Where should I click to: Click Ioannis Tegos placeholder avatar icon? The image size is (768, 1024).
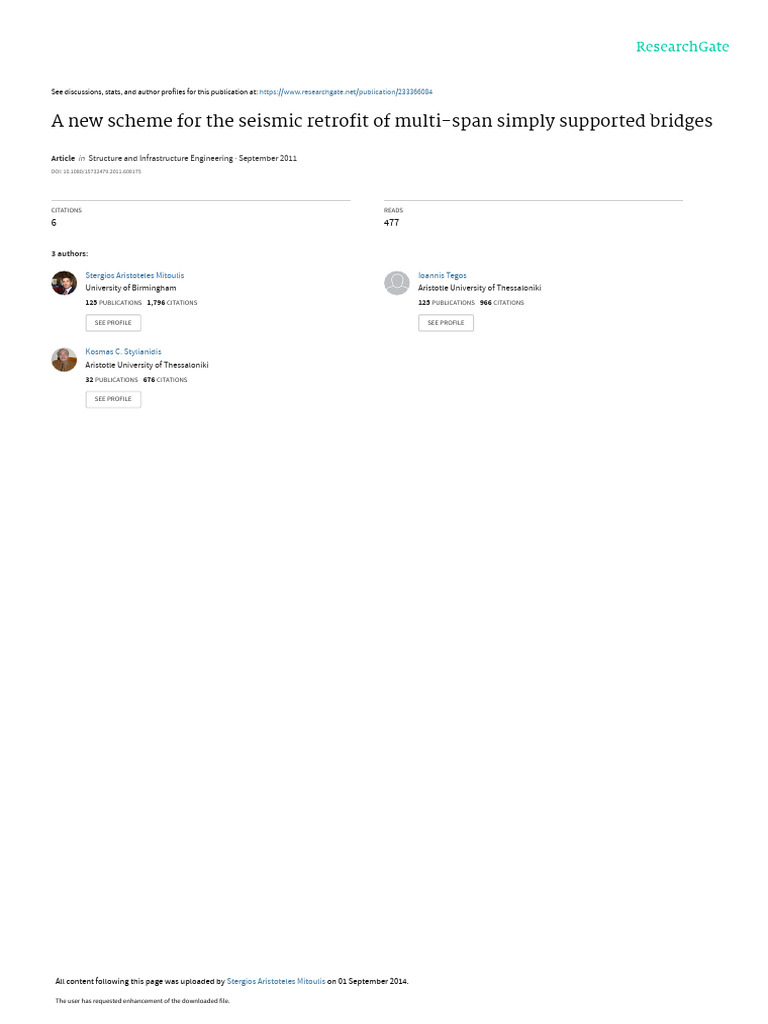click(396, 283)
